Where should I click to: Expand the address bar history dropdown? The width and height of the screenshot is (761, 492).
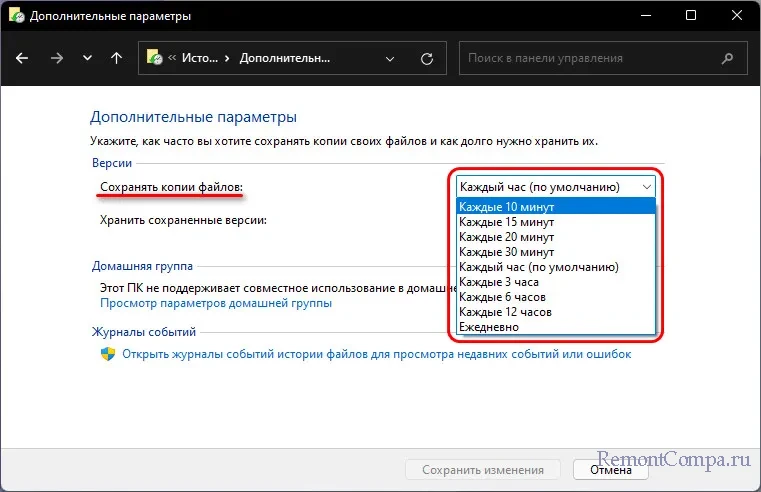(392, 58)
